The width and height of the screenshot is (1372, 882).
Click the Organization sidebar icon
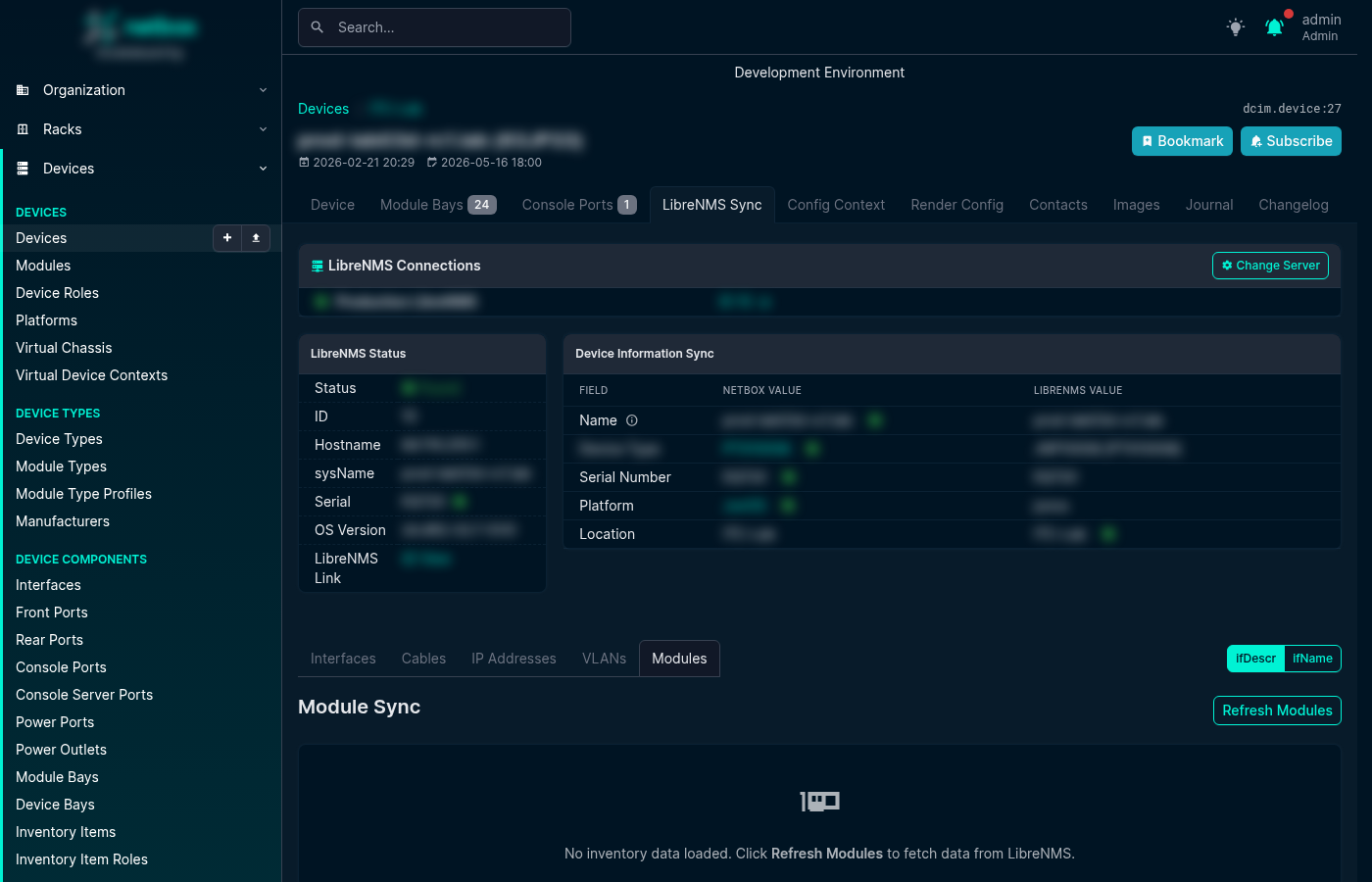(23, 90)
